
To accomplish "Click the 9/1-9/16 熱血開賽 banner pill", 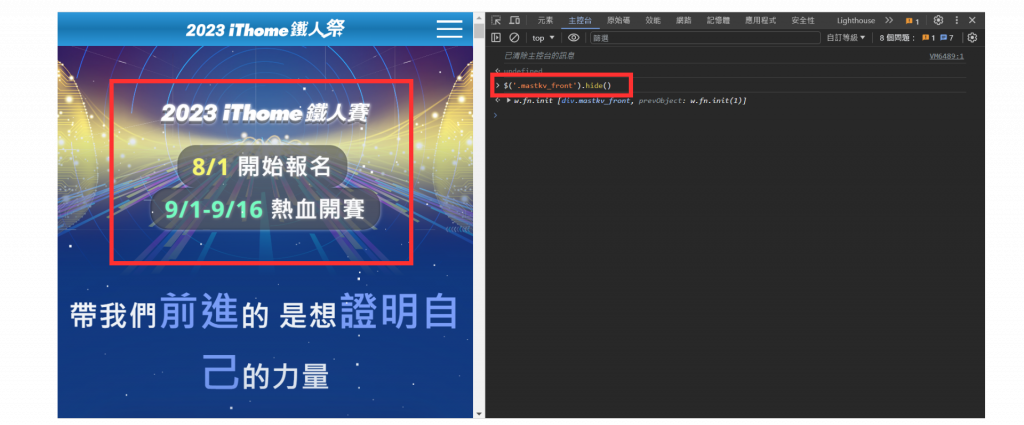I will coord(264,209).
